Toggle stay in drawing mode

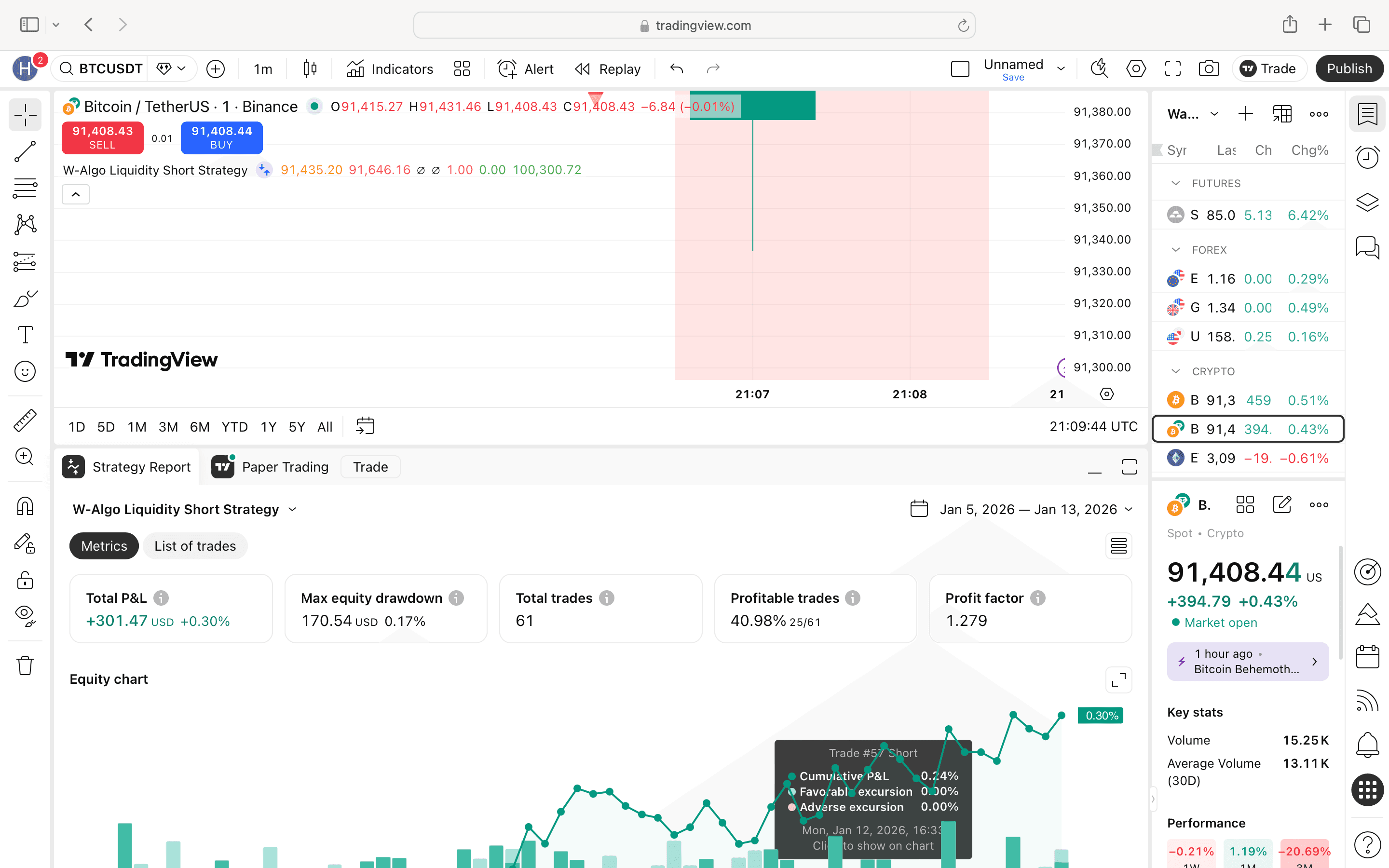(x=25, y=543)
